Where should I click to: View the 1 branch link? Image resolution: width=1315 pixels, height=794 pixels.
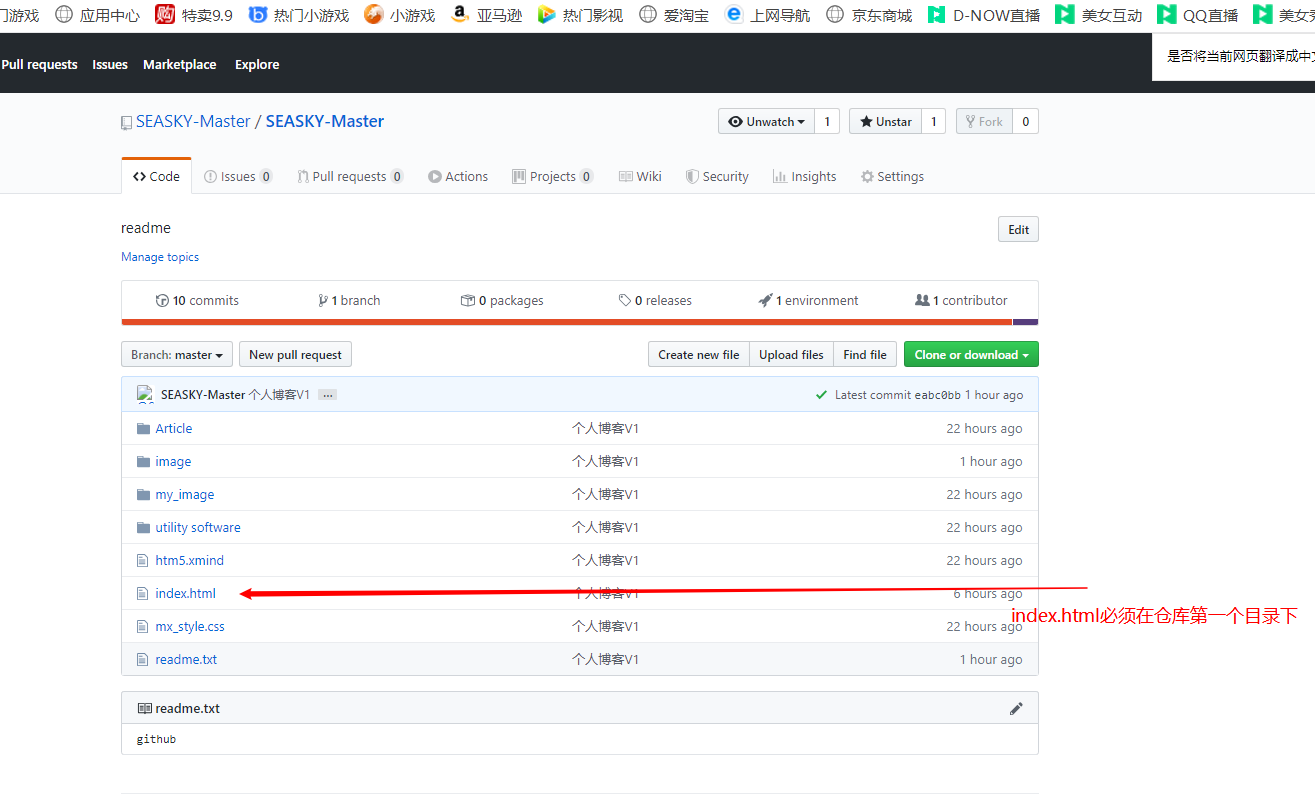click(349, 300)
